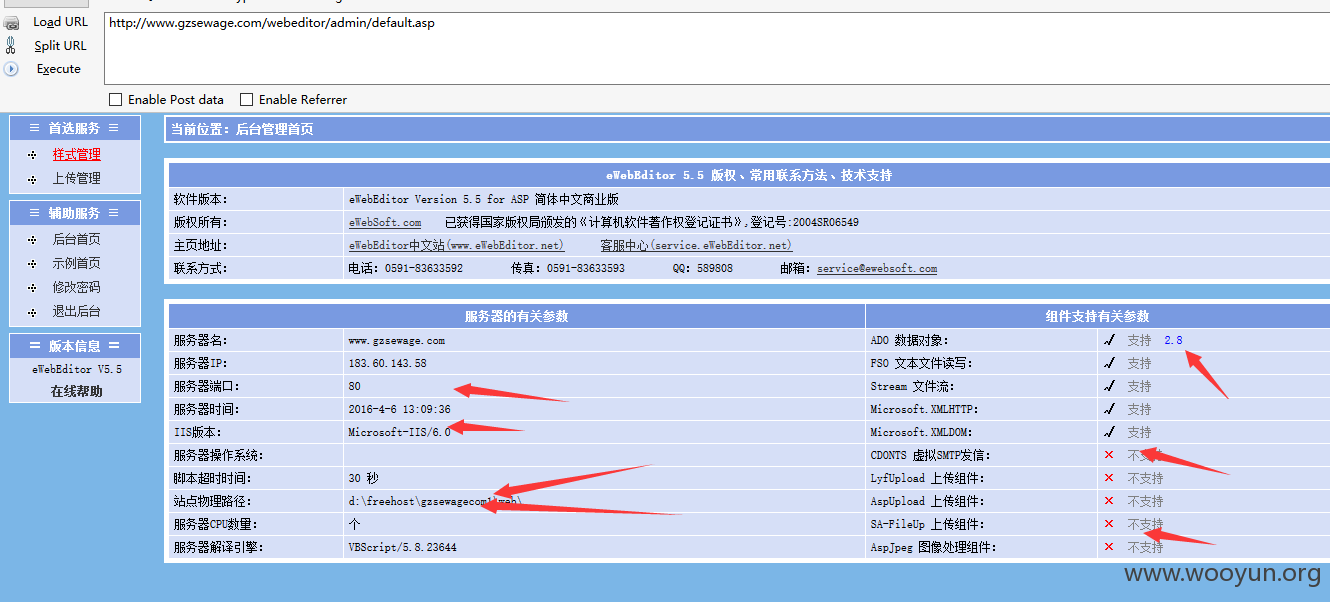1330x602 pixels.
Task: Click 退出后台 to log out
Action: (x=77, y=311)
